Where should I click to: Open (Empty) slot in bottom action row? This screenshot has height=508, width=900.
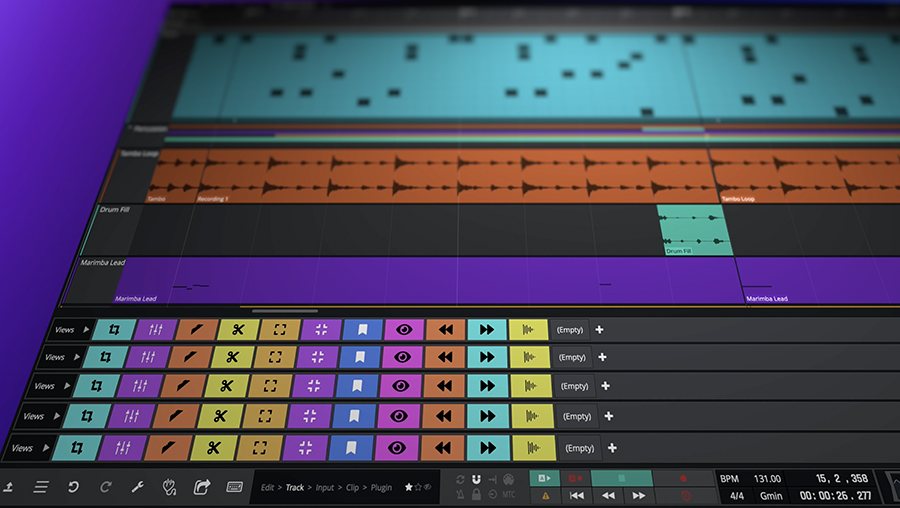[580, 448]
